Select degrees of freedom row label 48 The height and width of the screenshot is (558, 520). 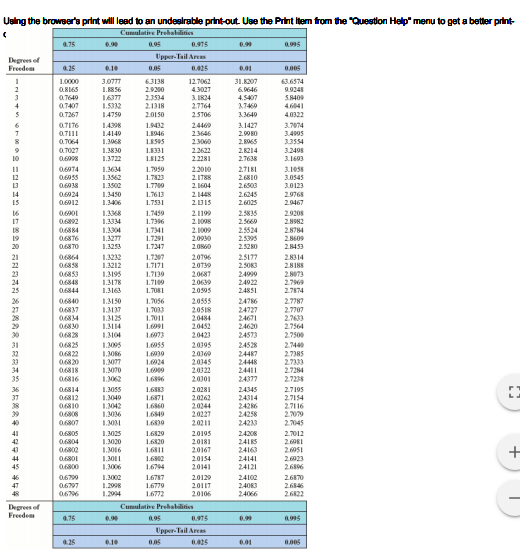[x=16, y=494]
